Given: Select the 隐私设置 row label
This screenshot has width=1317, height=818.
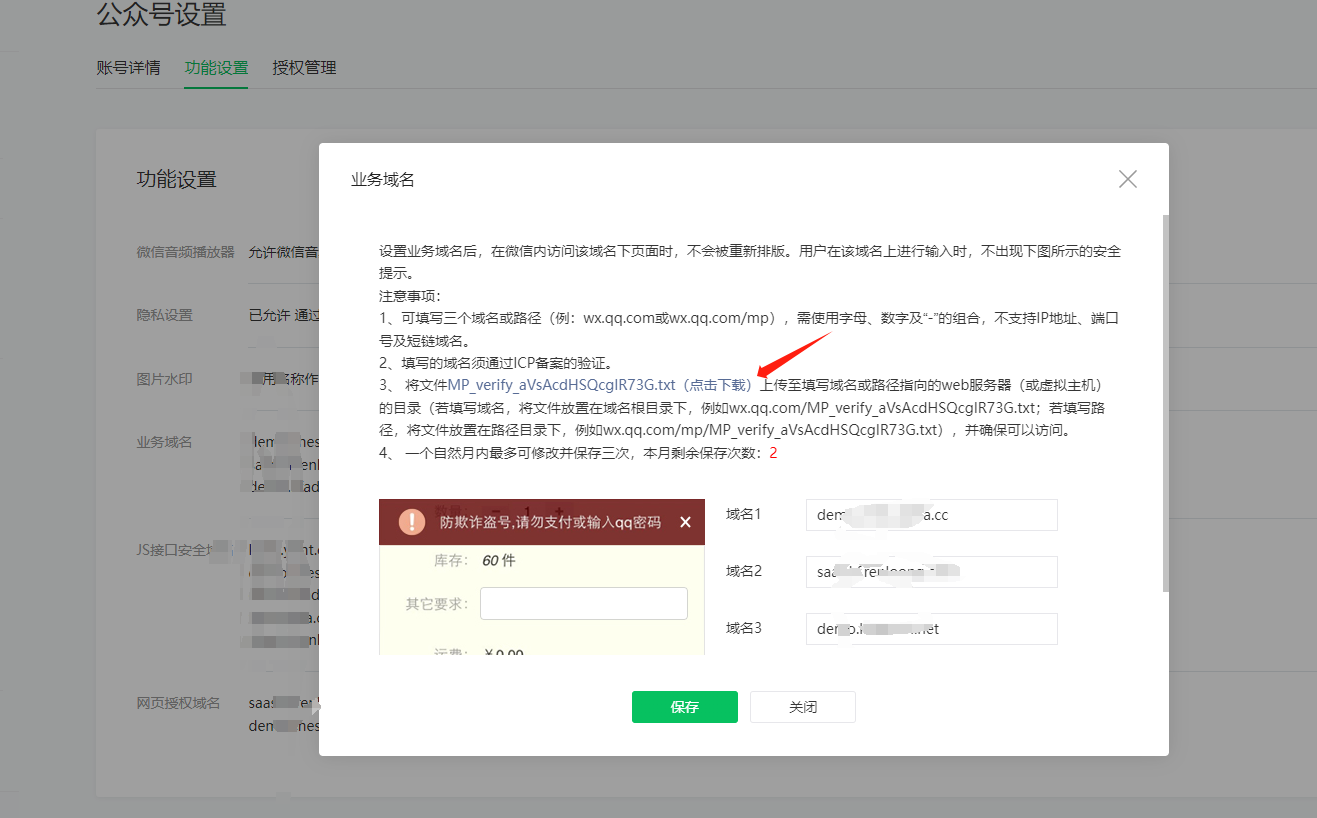Looking at the screenshot, I should pyautogui.click(x=165, y=315).
